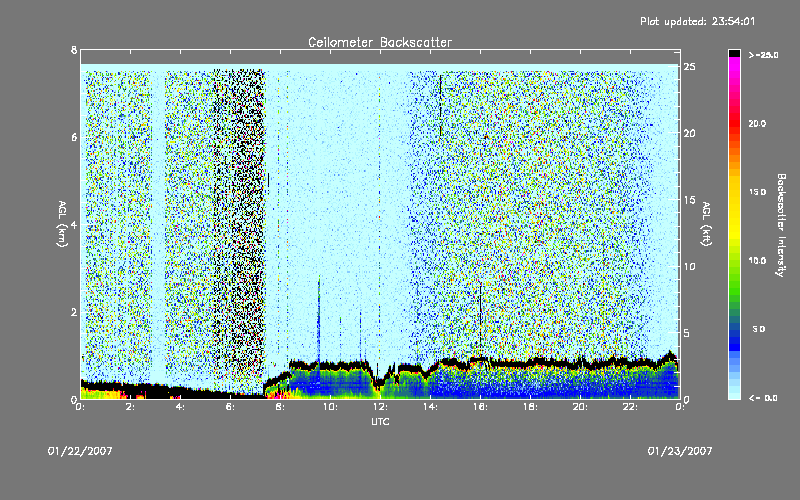Click the '4:' hour tick on UTC axis
Image resolution: width=800 pixels, height=500 pixels.
coord(180,407)
